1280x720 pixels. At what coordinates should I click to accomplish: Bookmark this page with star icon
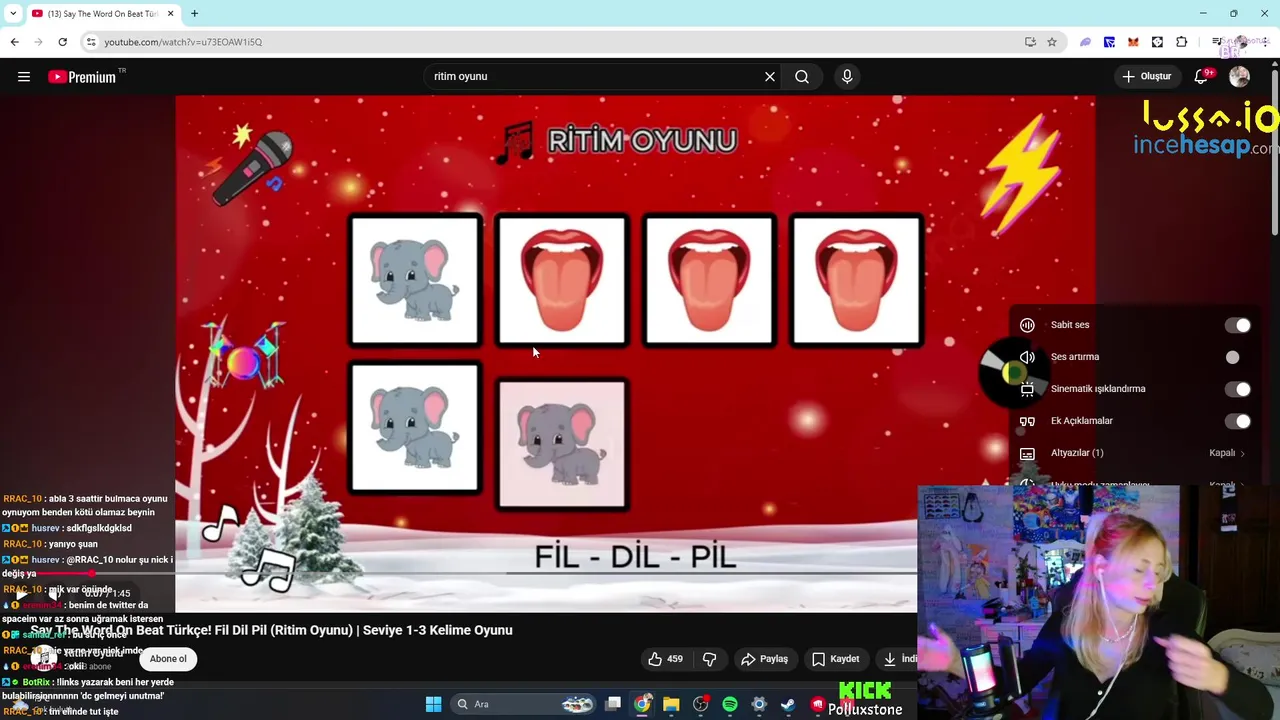click(1052, 42)
